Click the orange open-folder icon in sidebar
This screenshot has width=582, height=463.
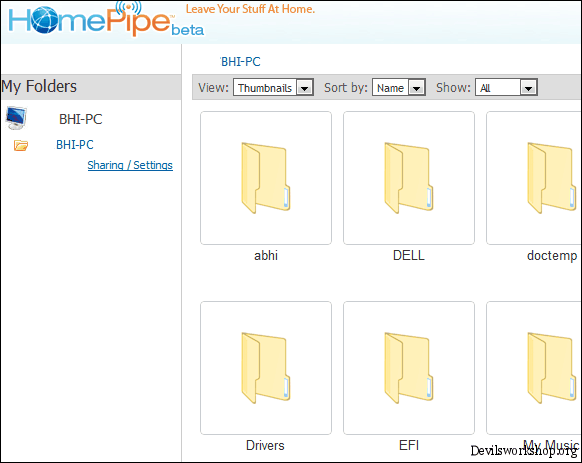21,145
